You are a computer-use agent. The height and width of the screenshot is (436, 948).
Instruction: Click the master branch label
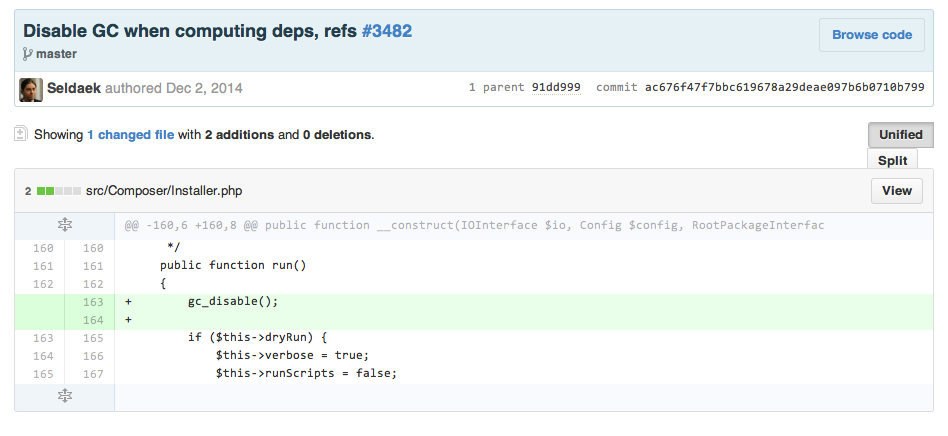pyautogui.click(x=57, y=54)
